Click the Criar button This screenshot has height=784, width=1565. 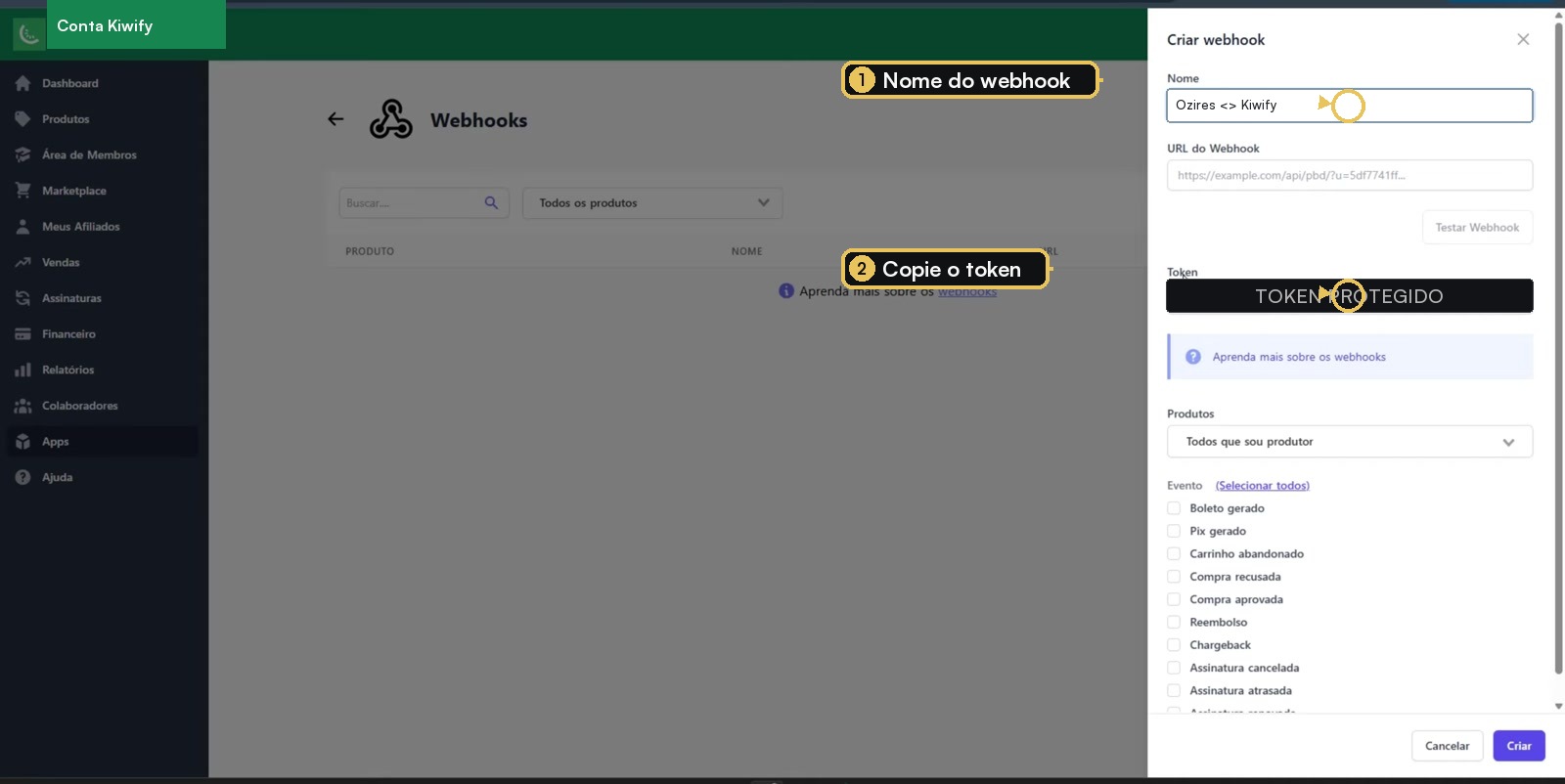1519,746
